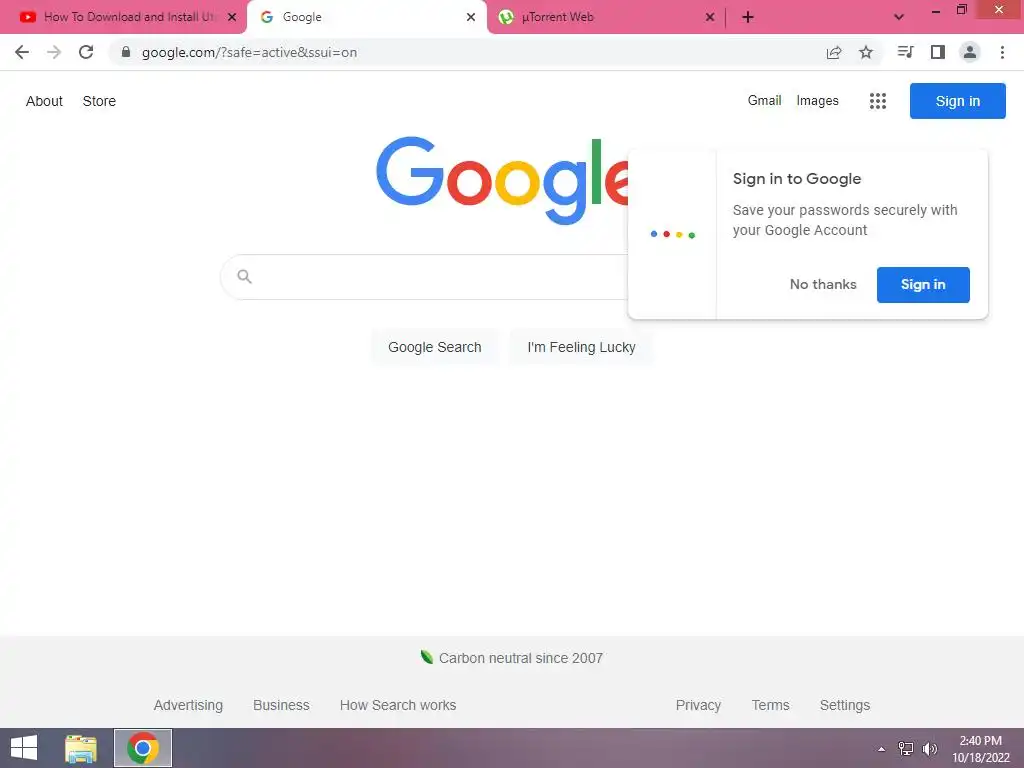
Task: Show hidden system tray icons
Action: (882, 749)
